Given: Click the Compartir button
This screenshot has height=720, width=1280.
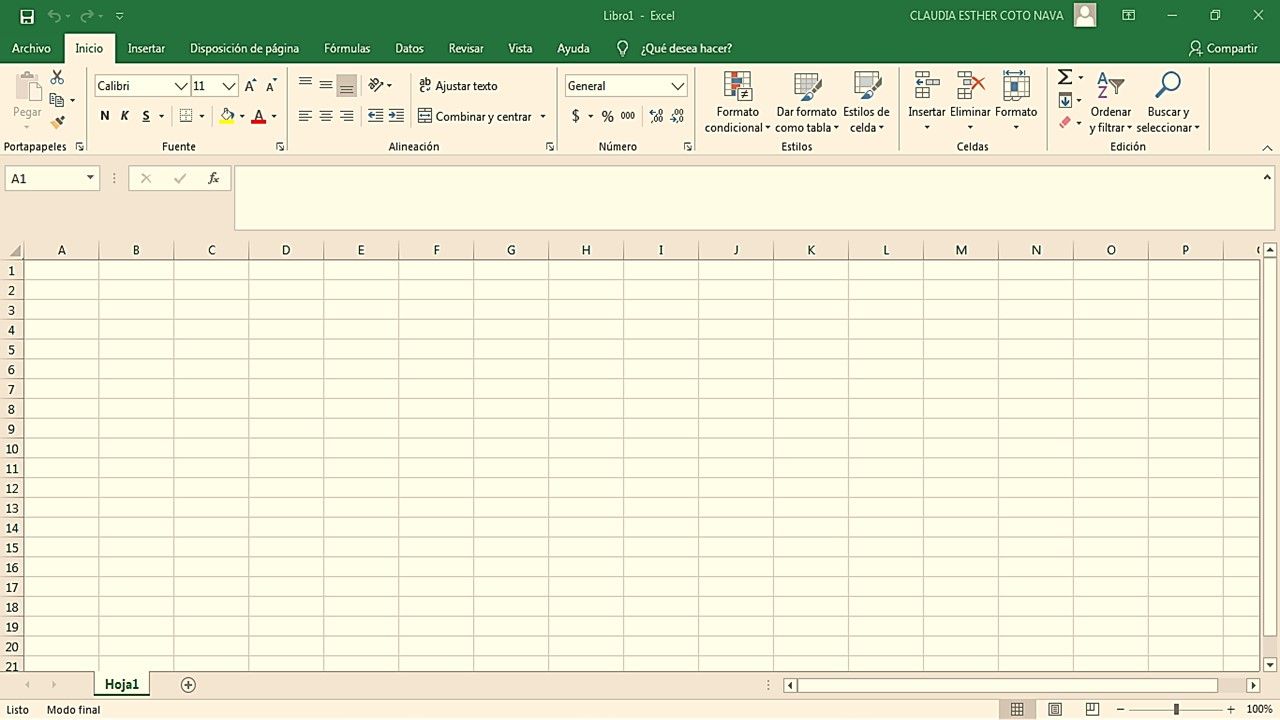Looking at the screenshot, I should (x=1223, y=48).
